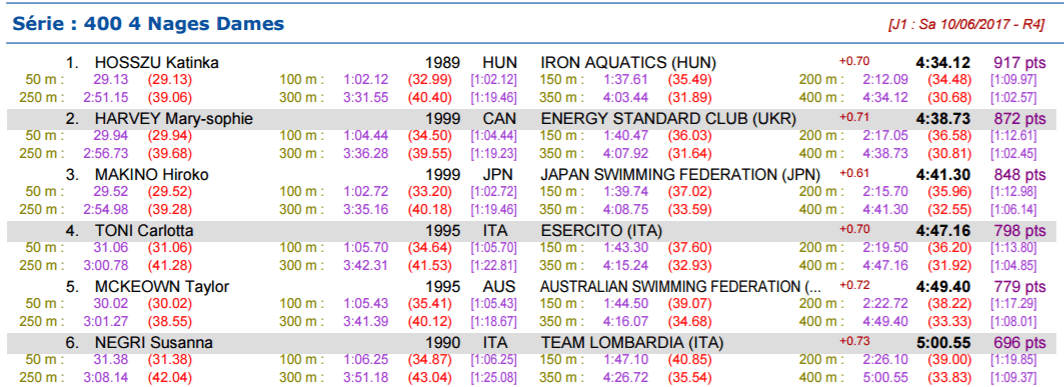Click club 'IRON AQUATICS (HUN)'

tap(628, 63)
